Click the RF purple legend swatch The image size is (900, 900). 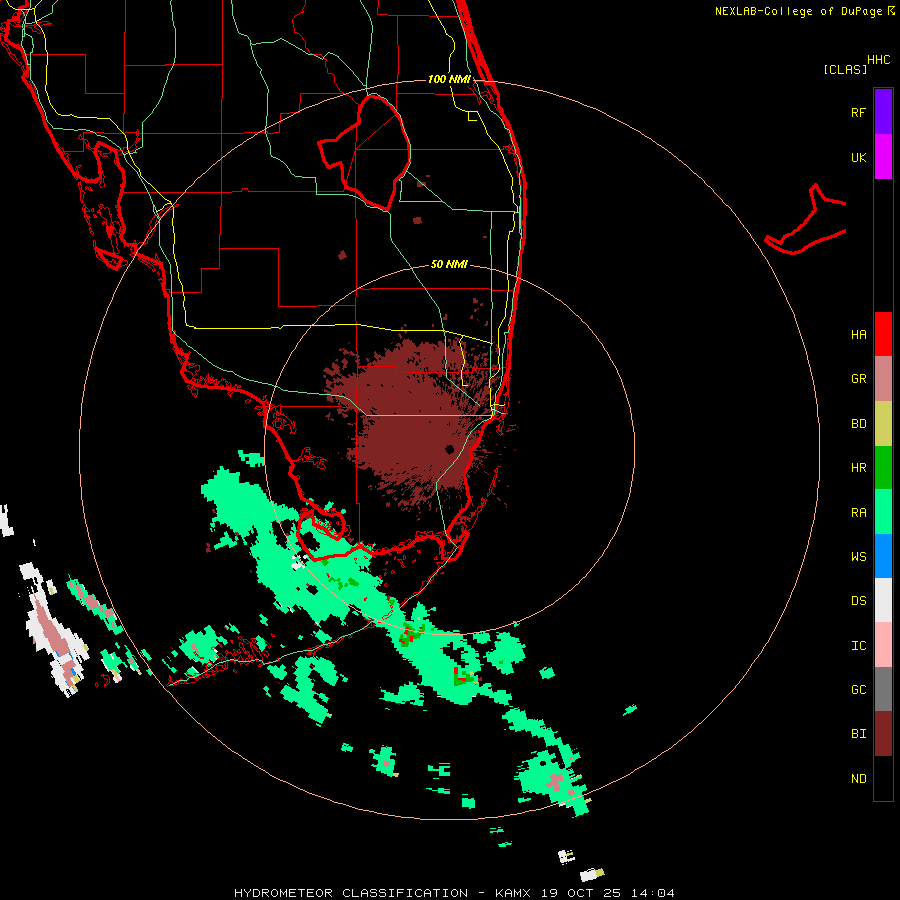[x=883, y=112]
